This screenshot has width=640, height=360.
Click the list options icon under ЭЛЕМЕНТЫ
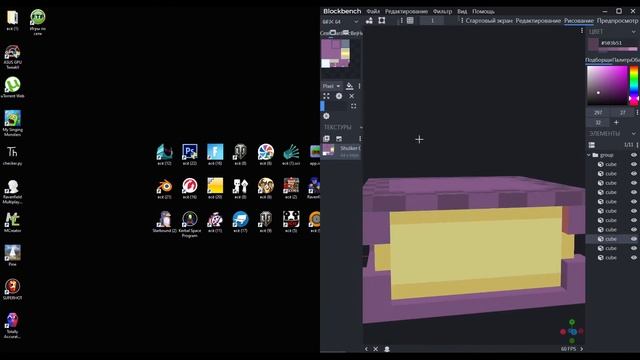coord(592,145)
